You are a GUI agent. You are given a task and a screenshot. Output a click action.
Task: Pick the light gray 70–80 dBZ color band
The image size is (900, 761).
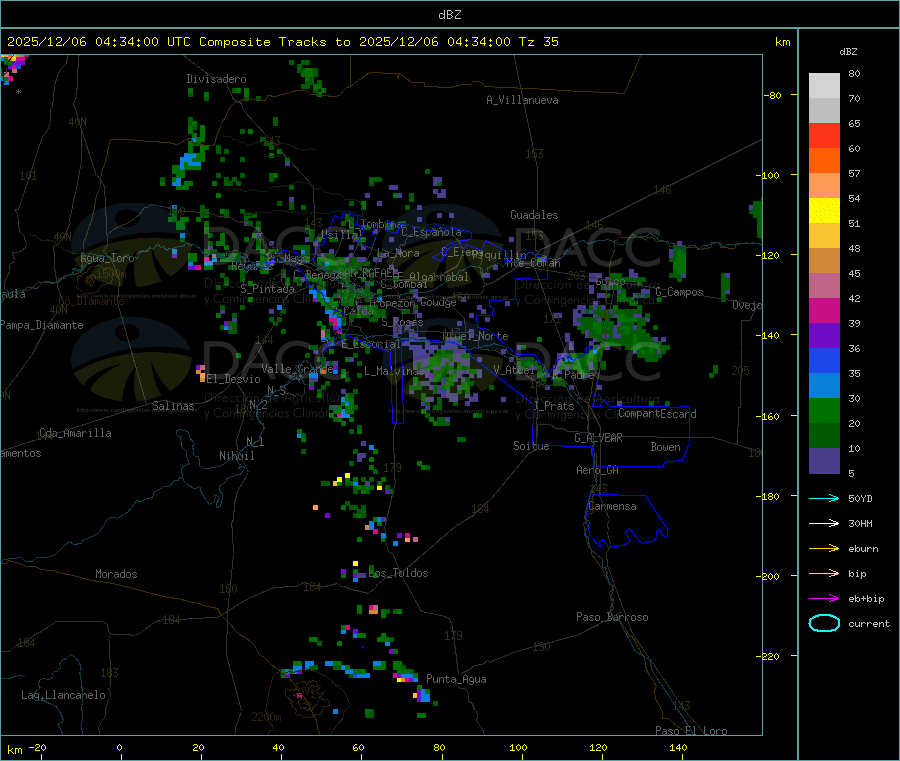(x=824, y=86)
